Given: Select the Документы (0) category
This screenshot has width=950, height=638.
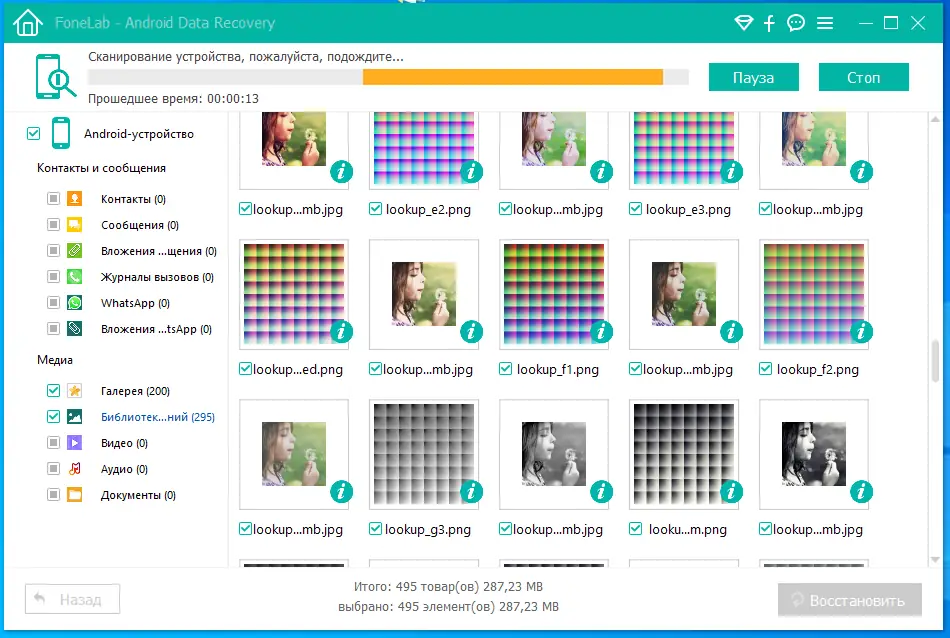Looking at the screenshot, I should coord(138,495).
